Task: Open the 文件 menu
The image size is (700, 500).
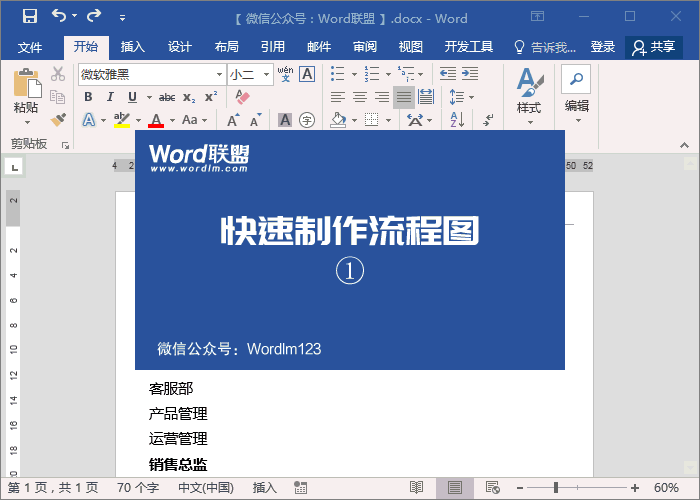Action: (x=30, y=47)
